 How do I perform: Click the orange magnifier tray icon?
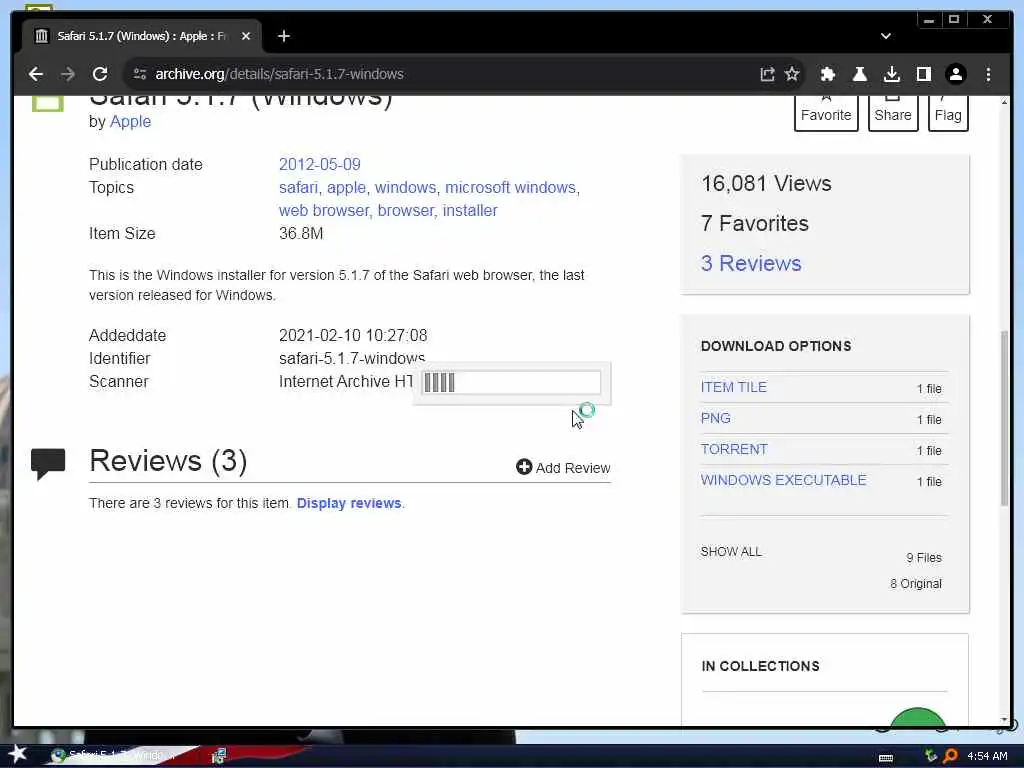point(951,756)
